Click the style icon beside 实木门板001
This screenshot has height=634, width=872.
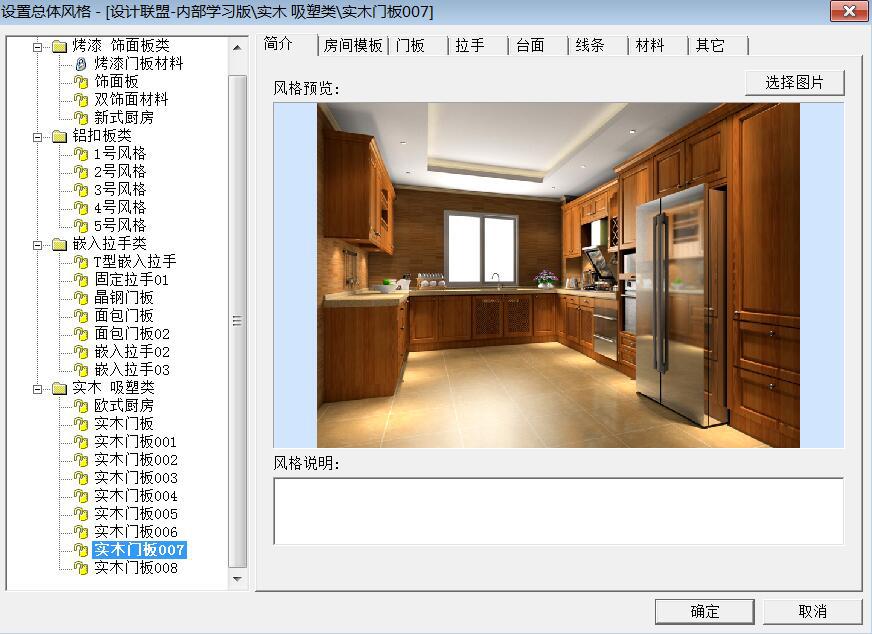tap(81, 442)
